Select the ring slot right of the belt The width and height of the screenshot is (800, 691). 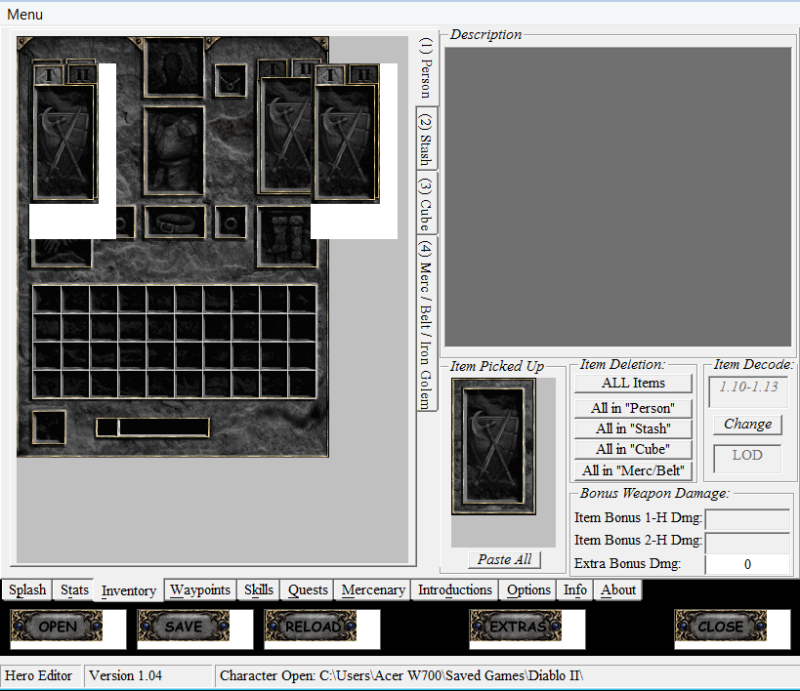pos(231,222)
